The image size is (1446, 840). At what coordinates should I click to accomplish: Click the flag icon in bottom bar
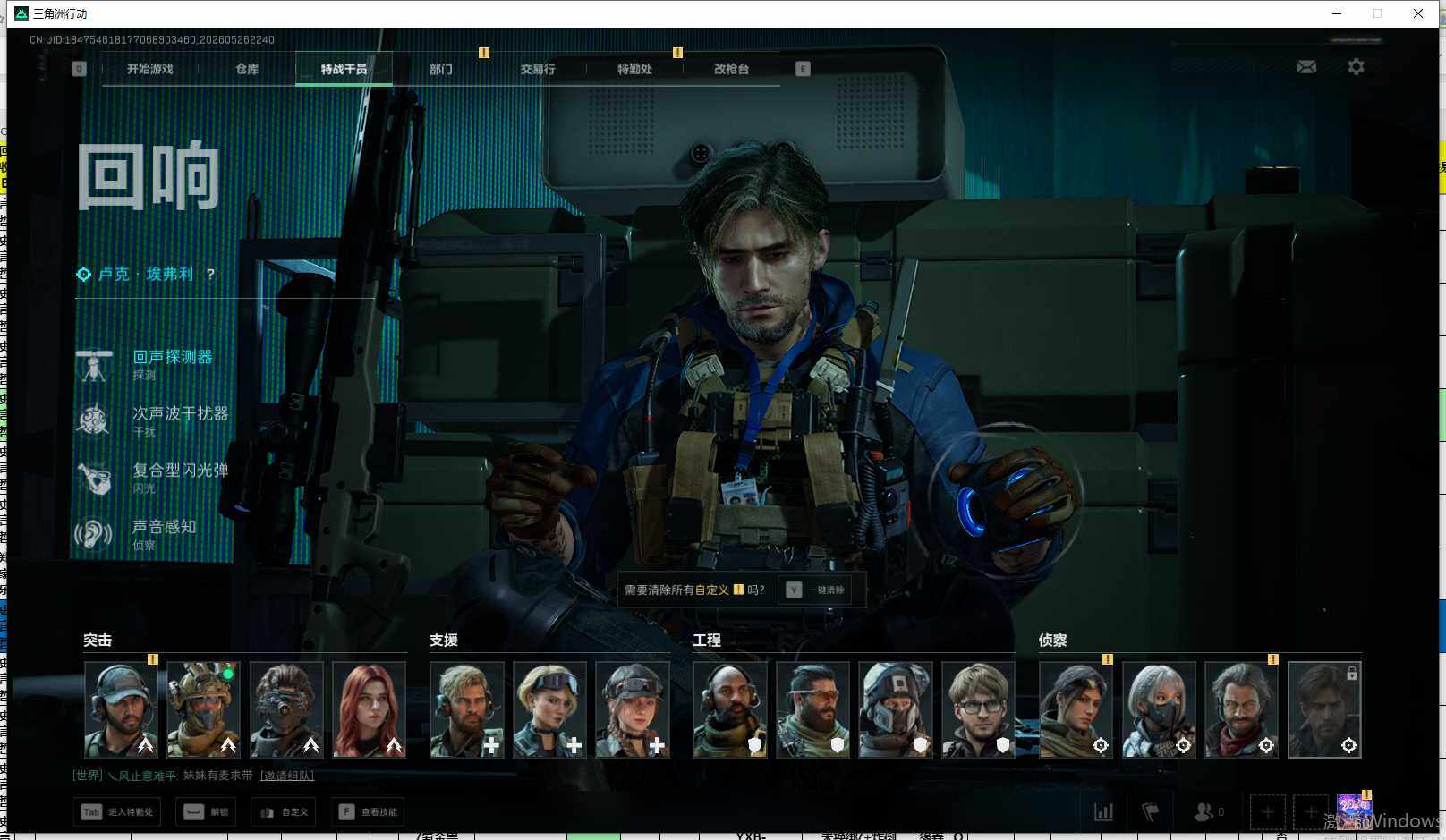(1151, 812)
